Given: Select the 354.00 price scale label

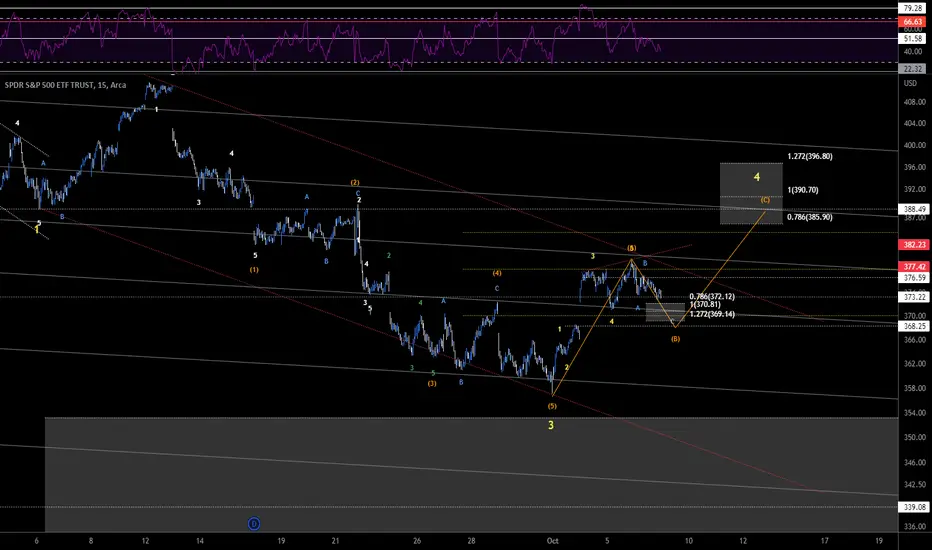Looking at the screenshot, I should (x=914, y=413).
